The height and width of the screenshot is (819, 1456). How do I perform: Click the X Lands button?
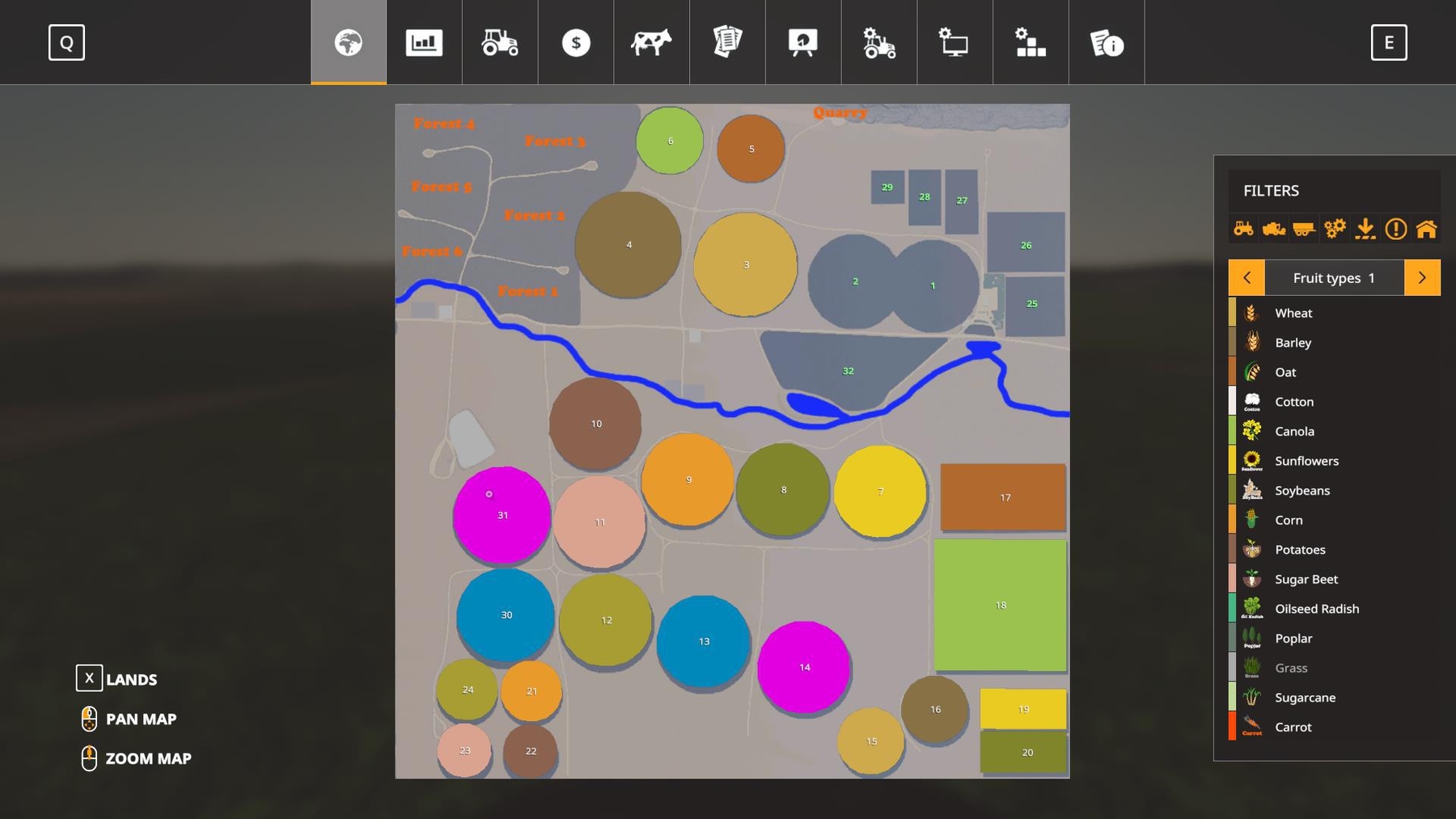90,678
